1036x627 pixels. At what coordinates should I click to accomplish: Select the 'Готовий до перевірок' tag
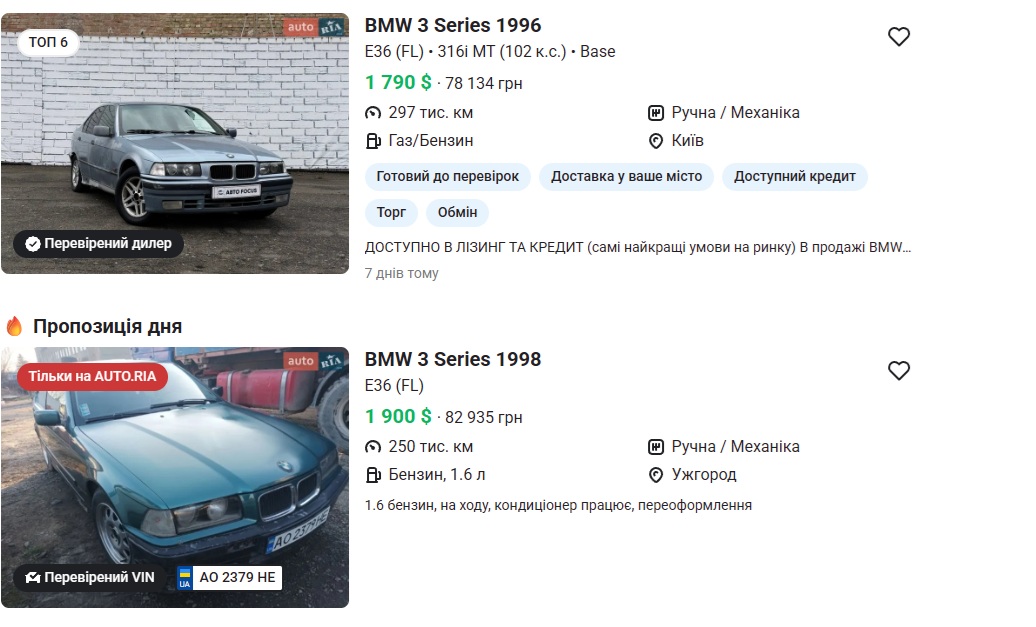448,177
